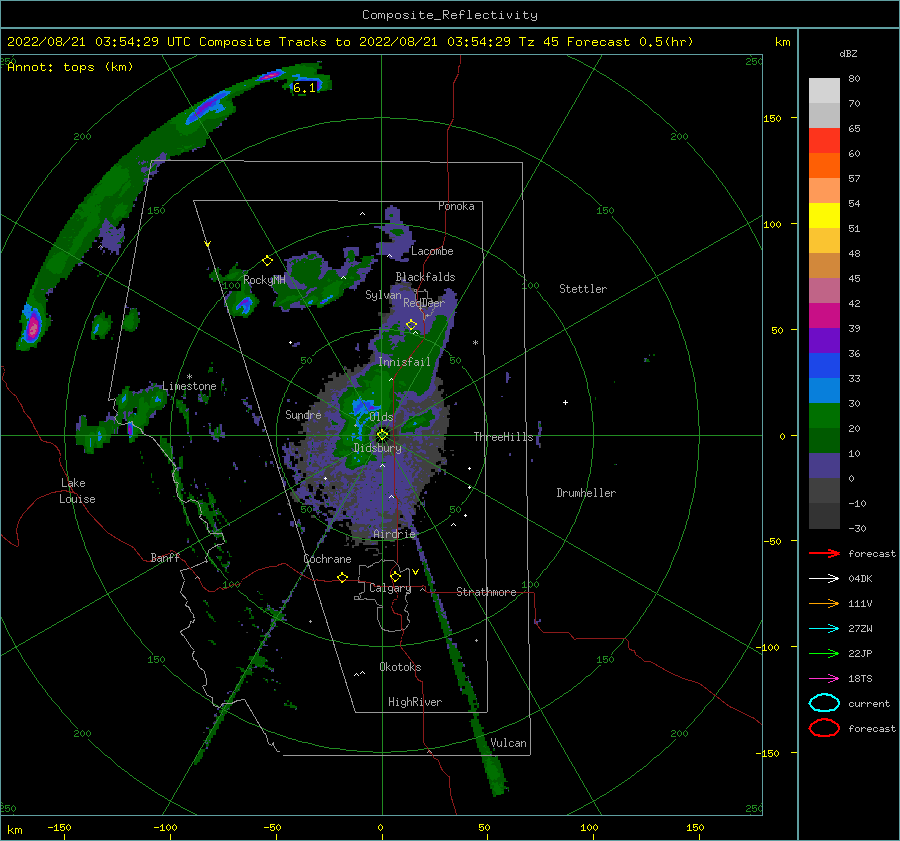Image resolution: width=900 pixels, height=841 pixels.
Task: Click the red forecast arrow in legend
Action: coord(824,553)
